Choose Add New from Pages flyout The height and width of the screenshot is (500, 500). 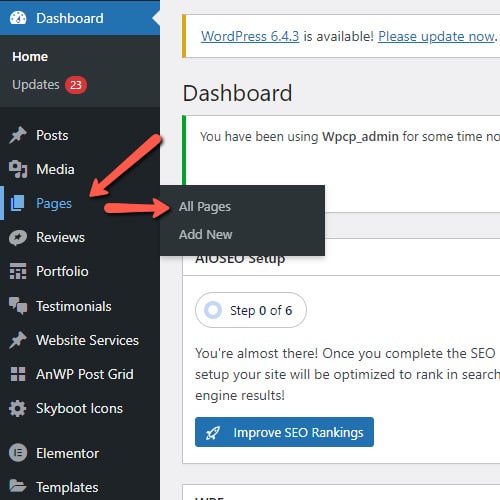(205, 235)
